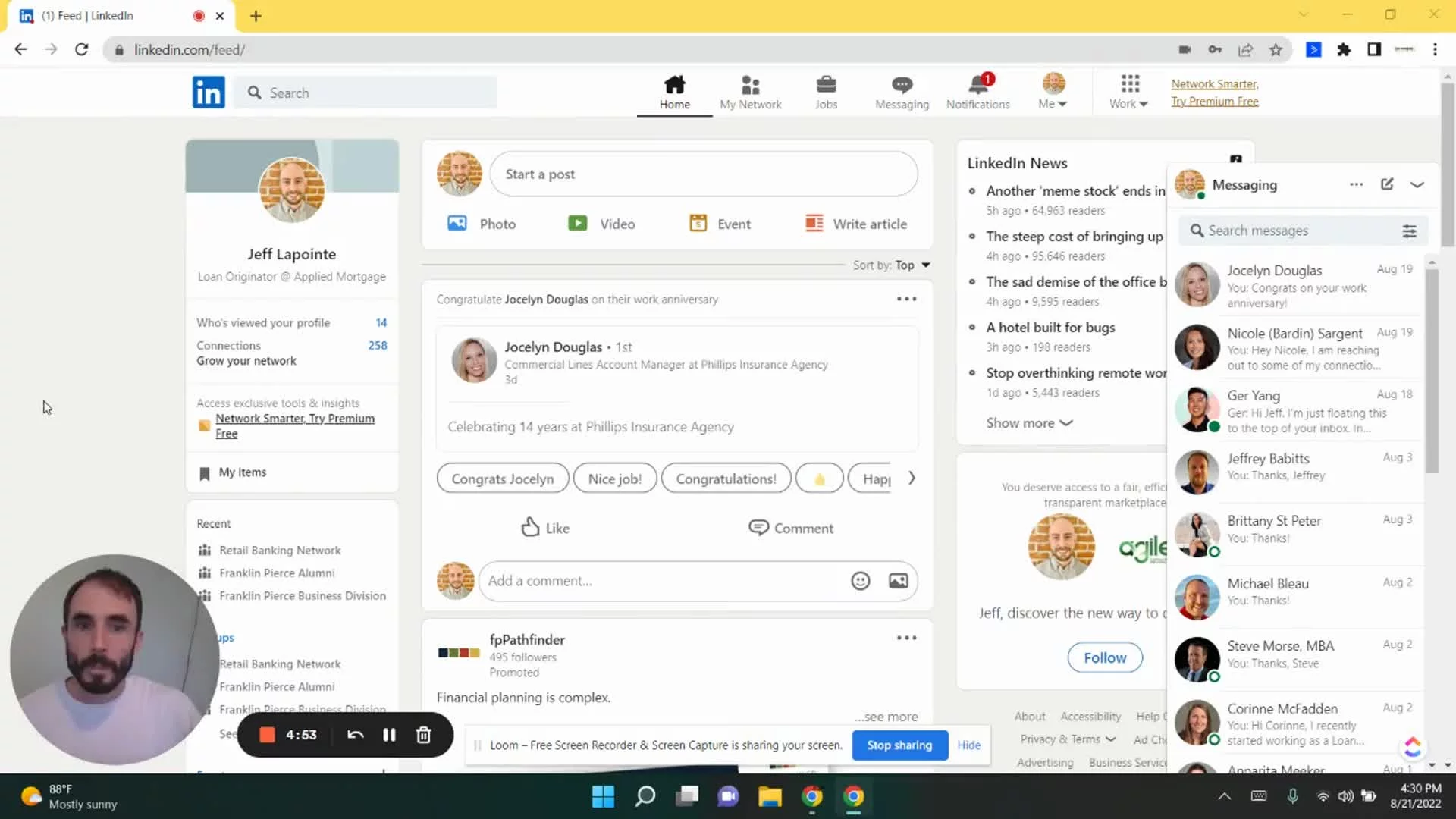The width and height of the screenshot is (1456, 819).
Task: Open taskbar search magnifier icon
Action: (x=645, y=796)
